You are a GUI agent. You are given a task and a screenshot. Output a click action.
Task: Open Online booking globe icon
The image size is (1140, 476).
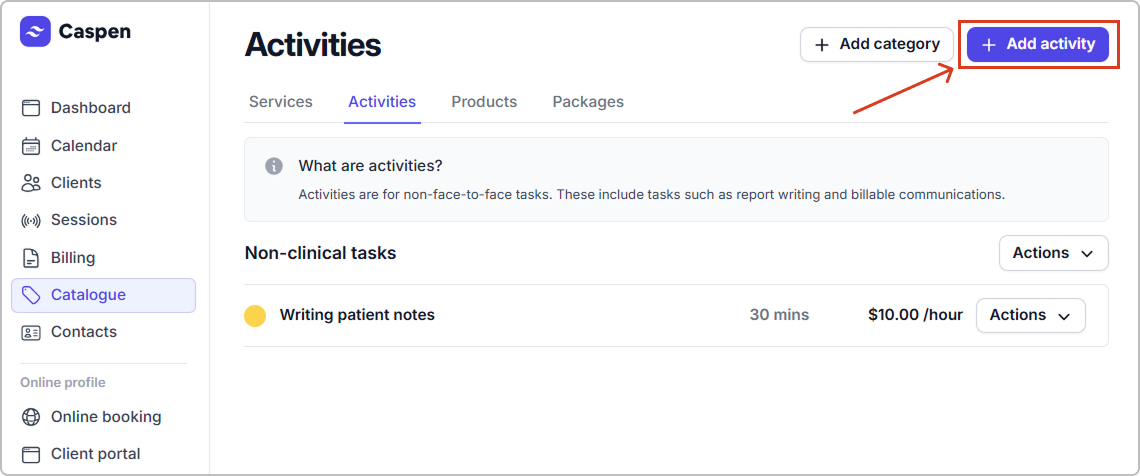click(31, 417)
